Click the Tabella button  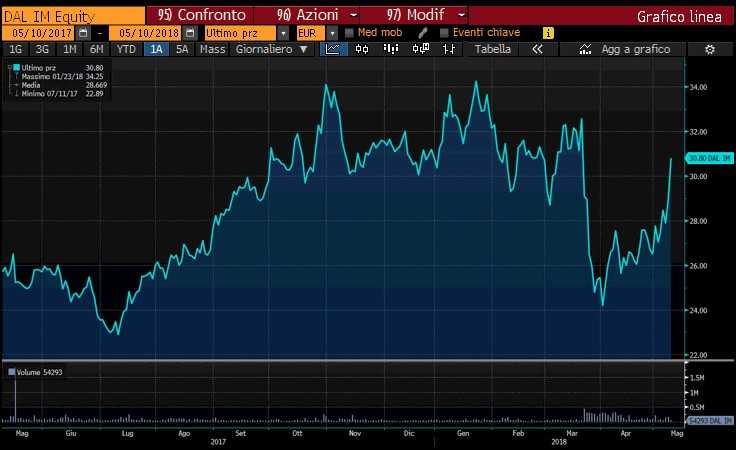[x=492, y=49]
